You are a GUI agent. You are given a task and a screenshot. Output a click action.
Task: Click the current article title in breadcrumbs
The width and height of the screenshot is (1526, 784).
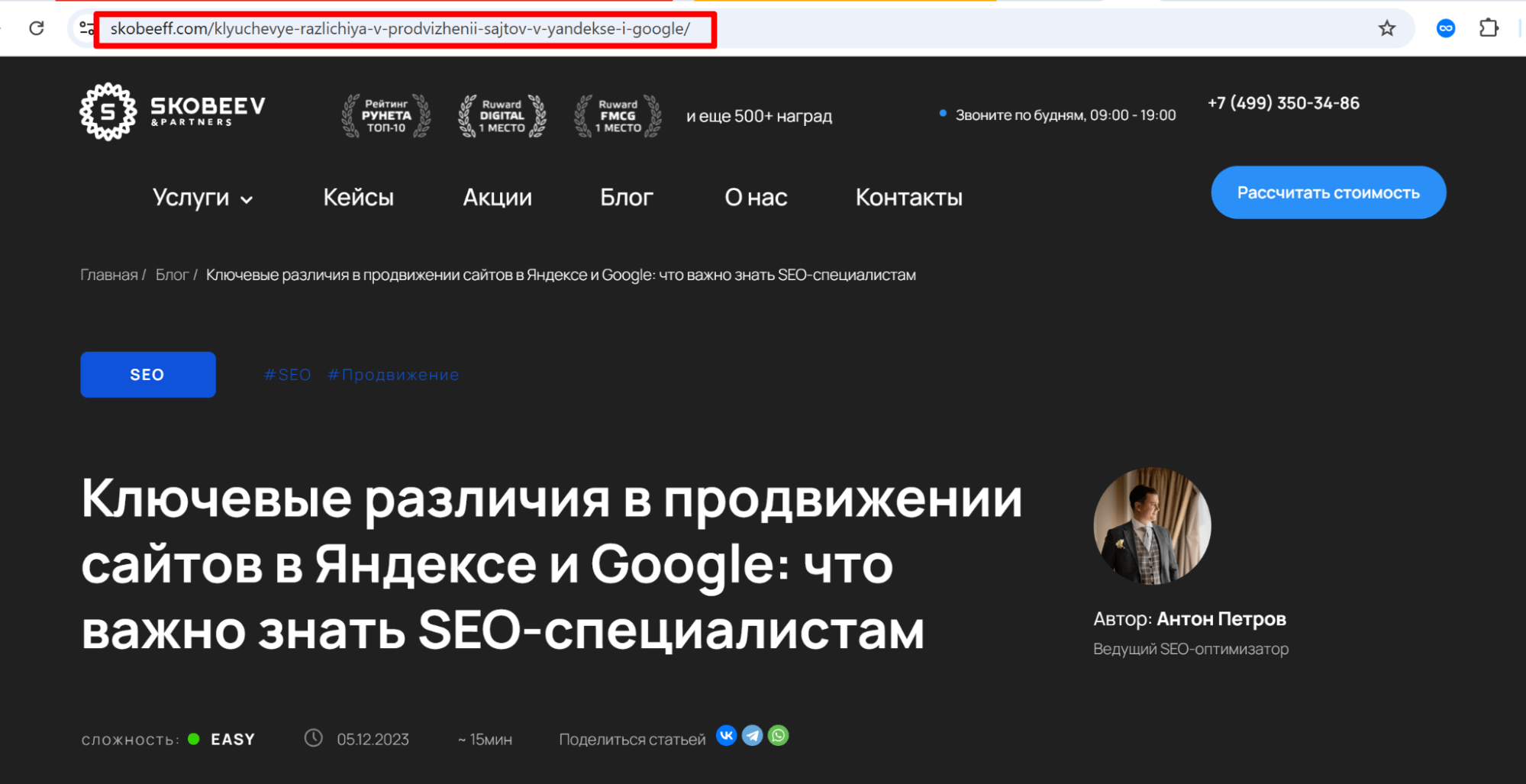point(561,275)
